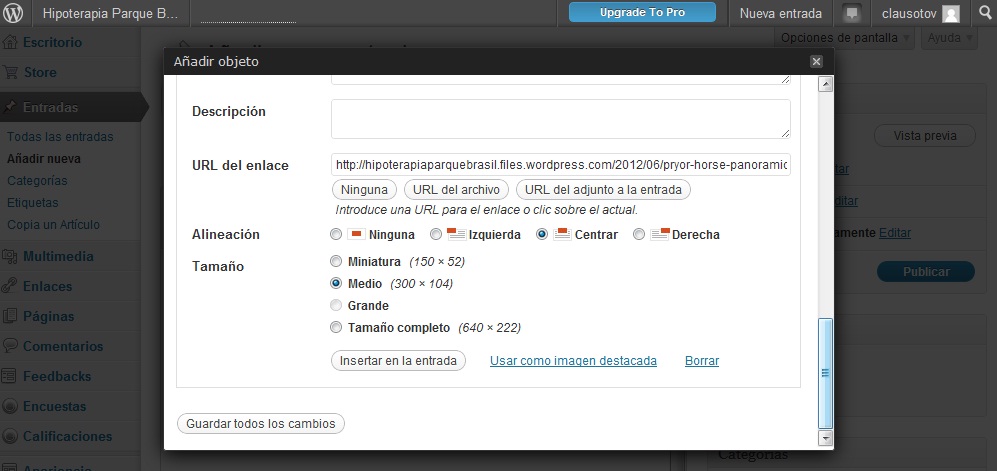Open Comentarios in the sidebar
This screenshot has width=997, height=471.
pos(62,346)
